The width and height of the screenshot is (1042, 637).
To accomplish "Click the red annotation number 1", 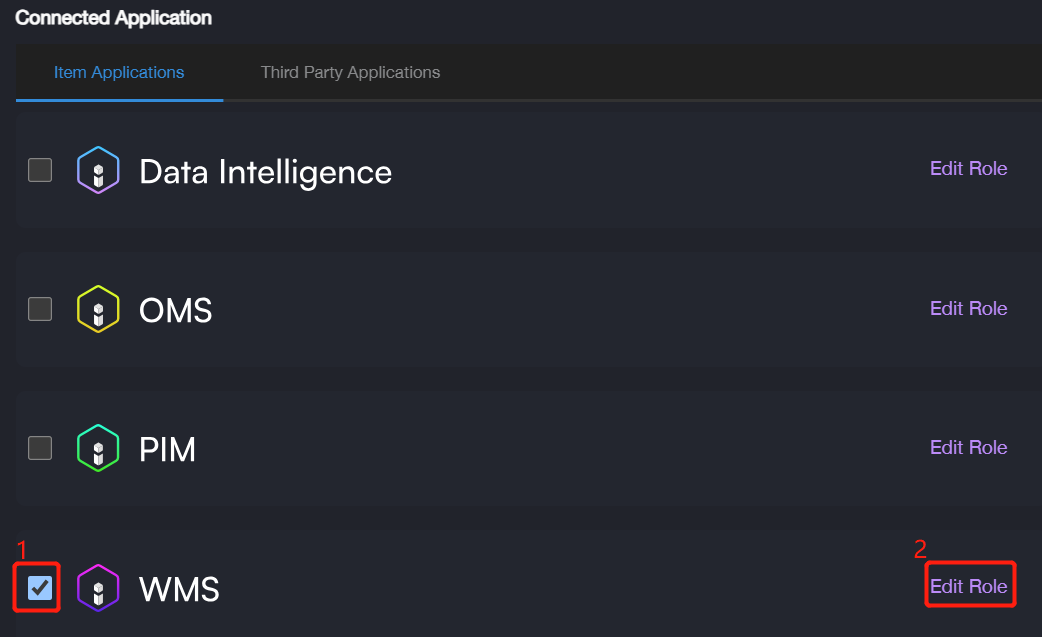I will [x=22, y=549].
